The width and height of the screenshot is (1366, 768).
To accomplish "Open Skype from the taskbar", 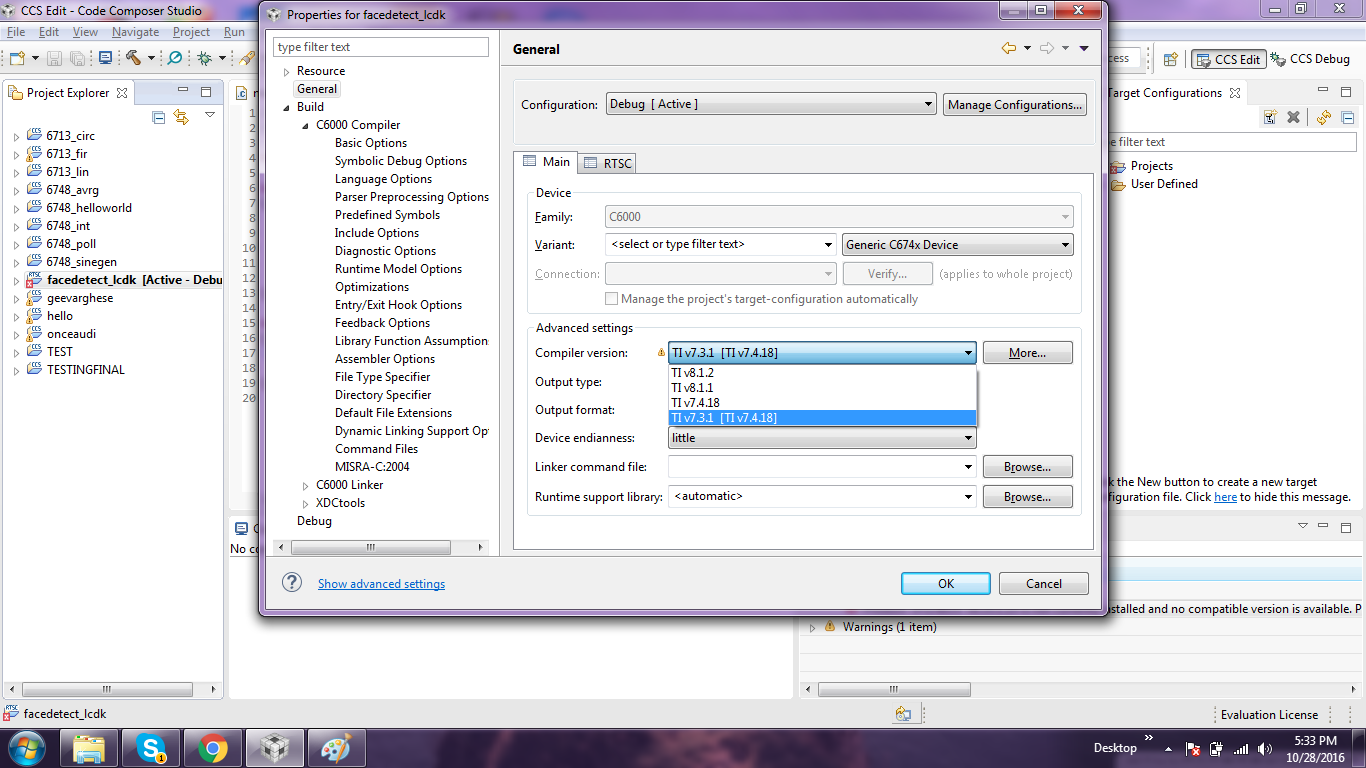I will (x=152, y=747).
